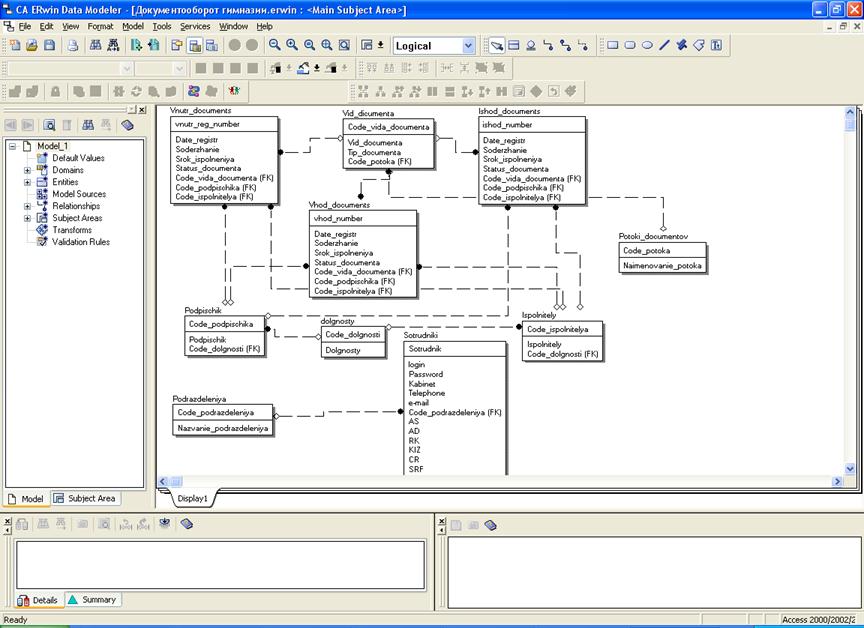Select the pointer Select tool

tap(496, 46)
